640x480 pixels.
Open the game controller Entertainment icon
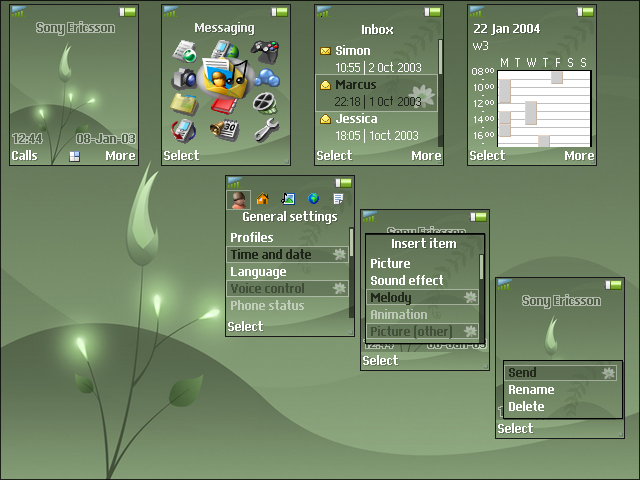pos(265,51)
